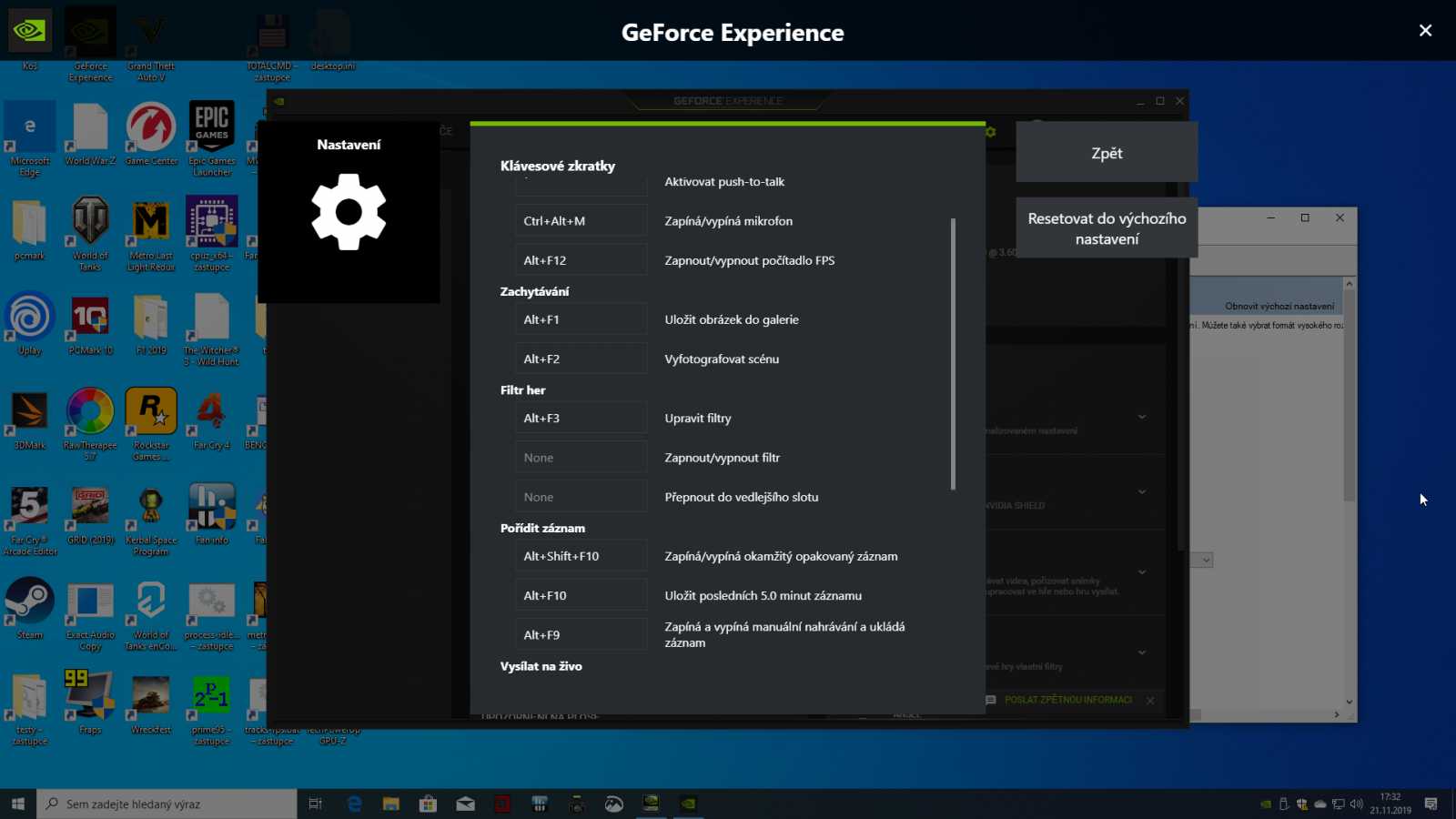This screenshot has height=819, width=1456.
Task: Select Rockstar Games launcher icon
Action: click(x=151, y=423)
